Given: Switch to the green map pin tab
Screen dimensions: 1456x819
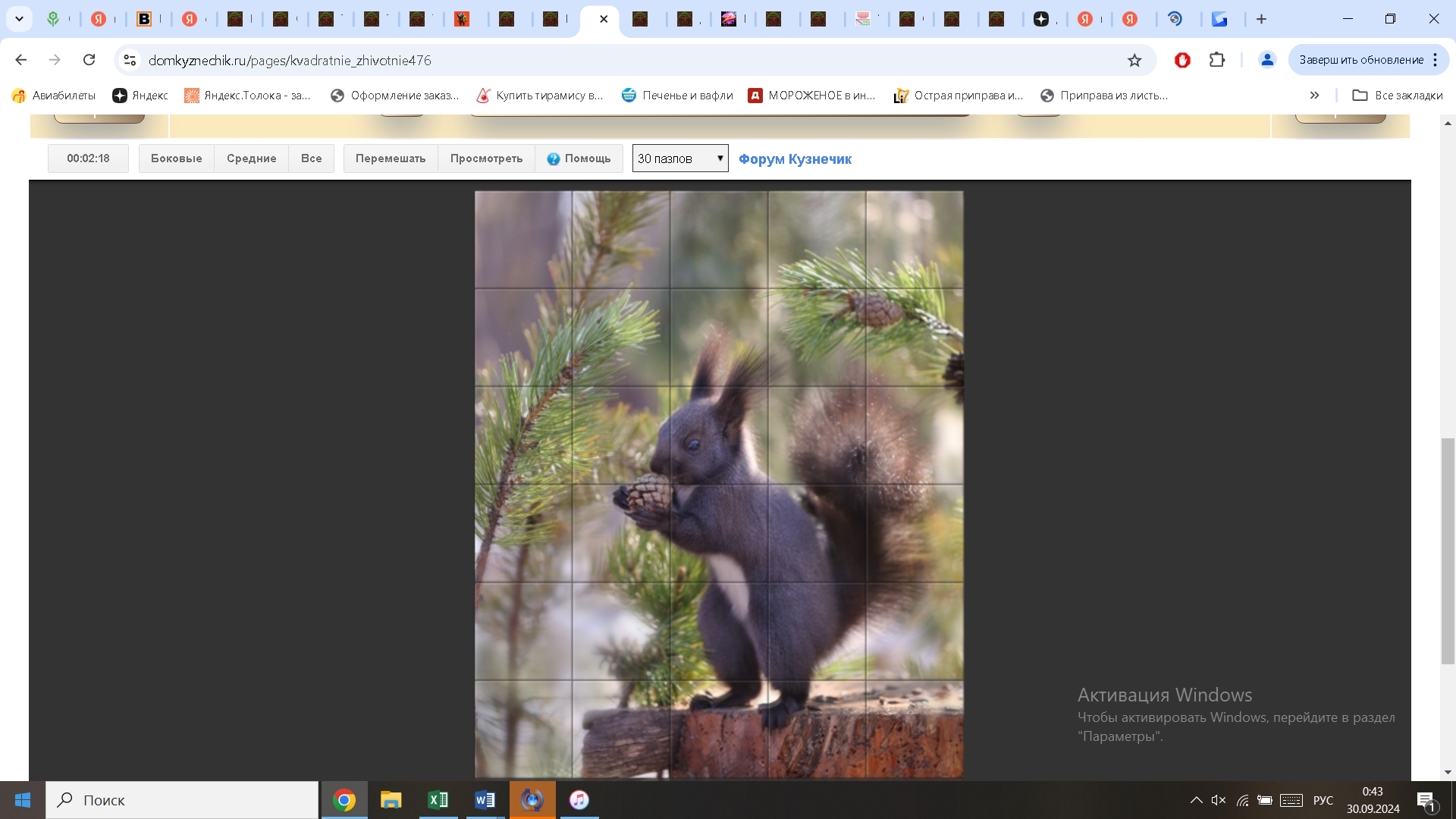Looking at the screenshot, I should coord(53,19).
